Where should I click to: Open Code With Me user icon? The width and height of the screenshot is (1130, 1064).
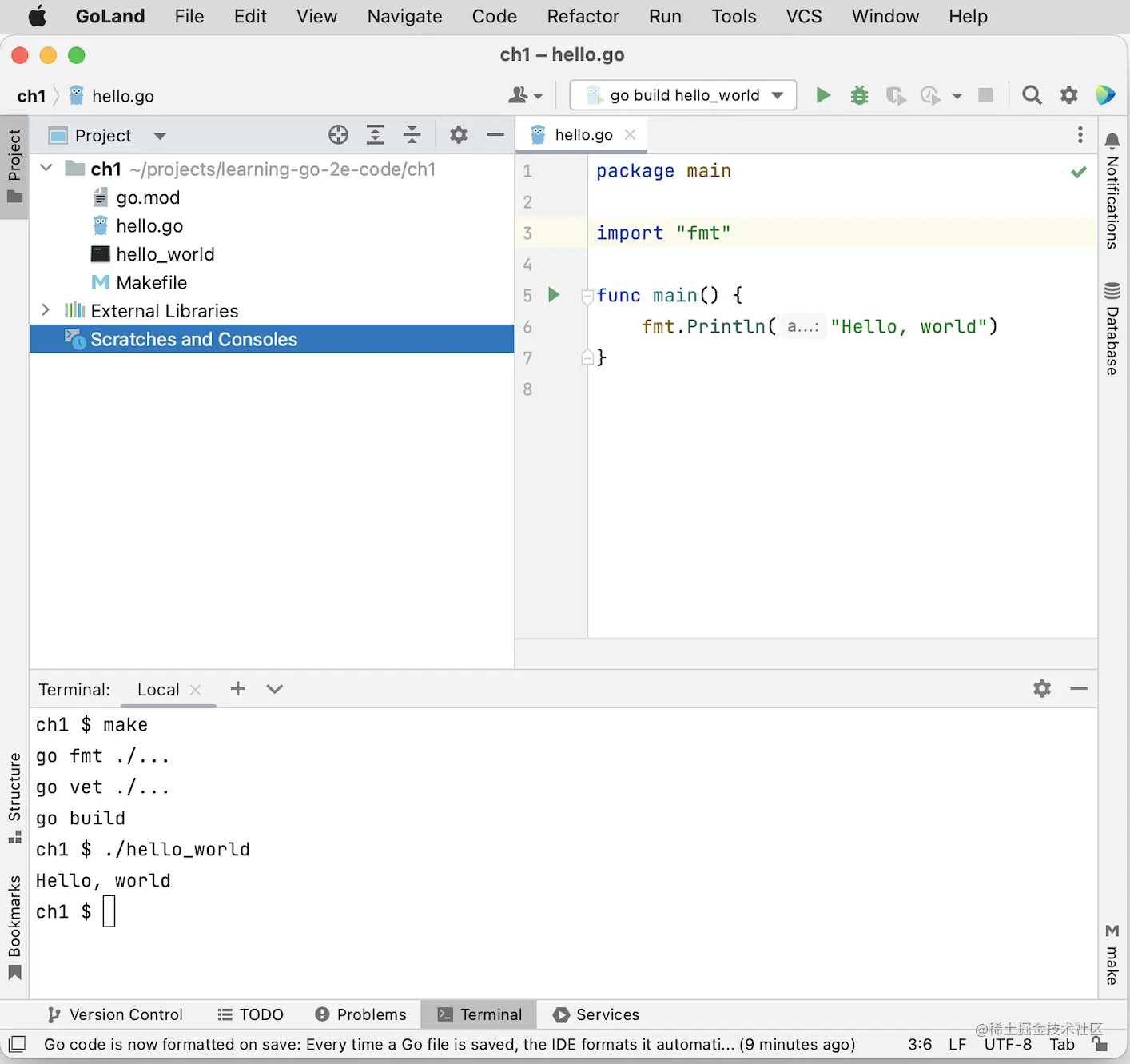click(x=518, y=95)
